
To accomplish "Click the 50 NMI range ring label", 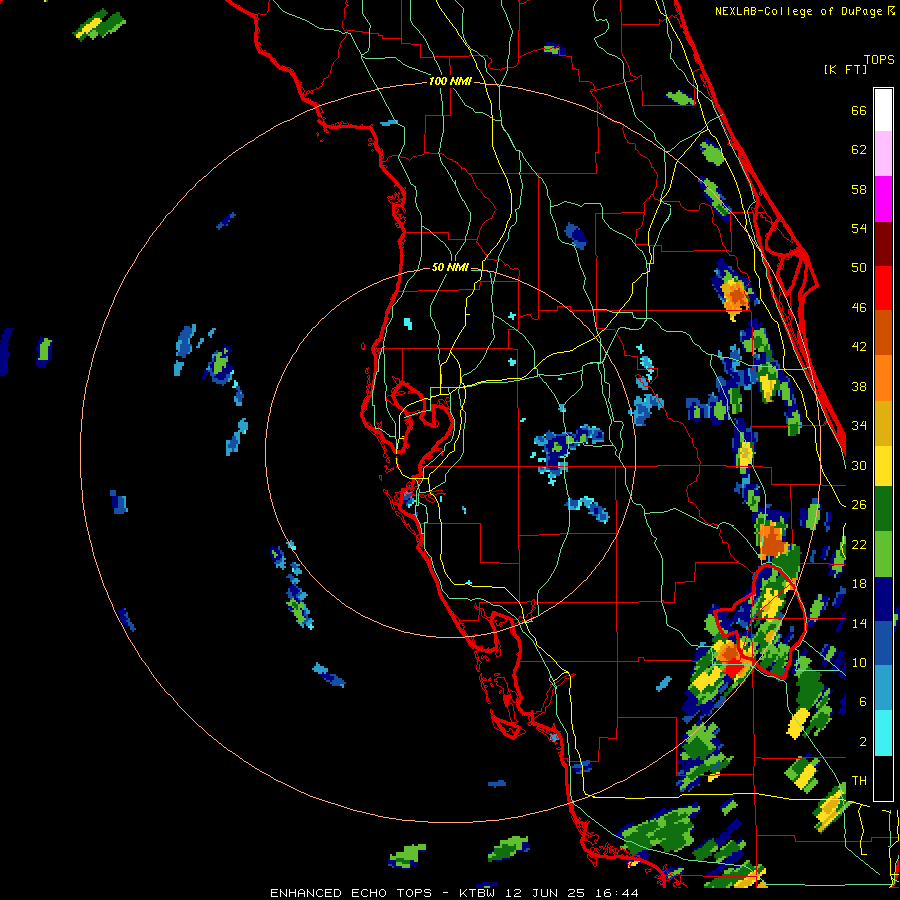I will pyautogui.click(x=450, y=267).
